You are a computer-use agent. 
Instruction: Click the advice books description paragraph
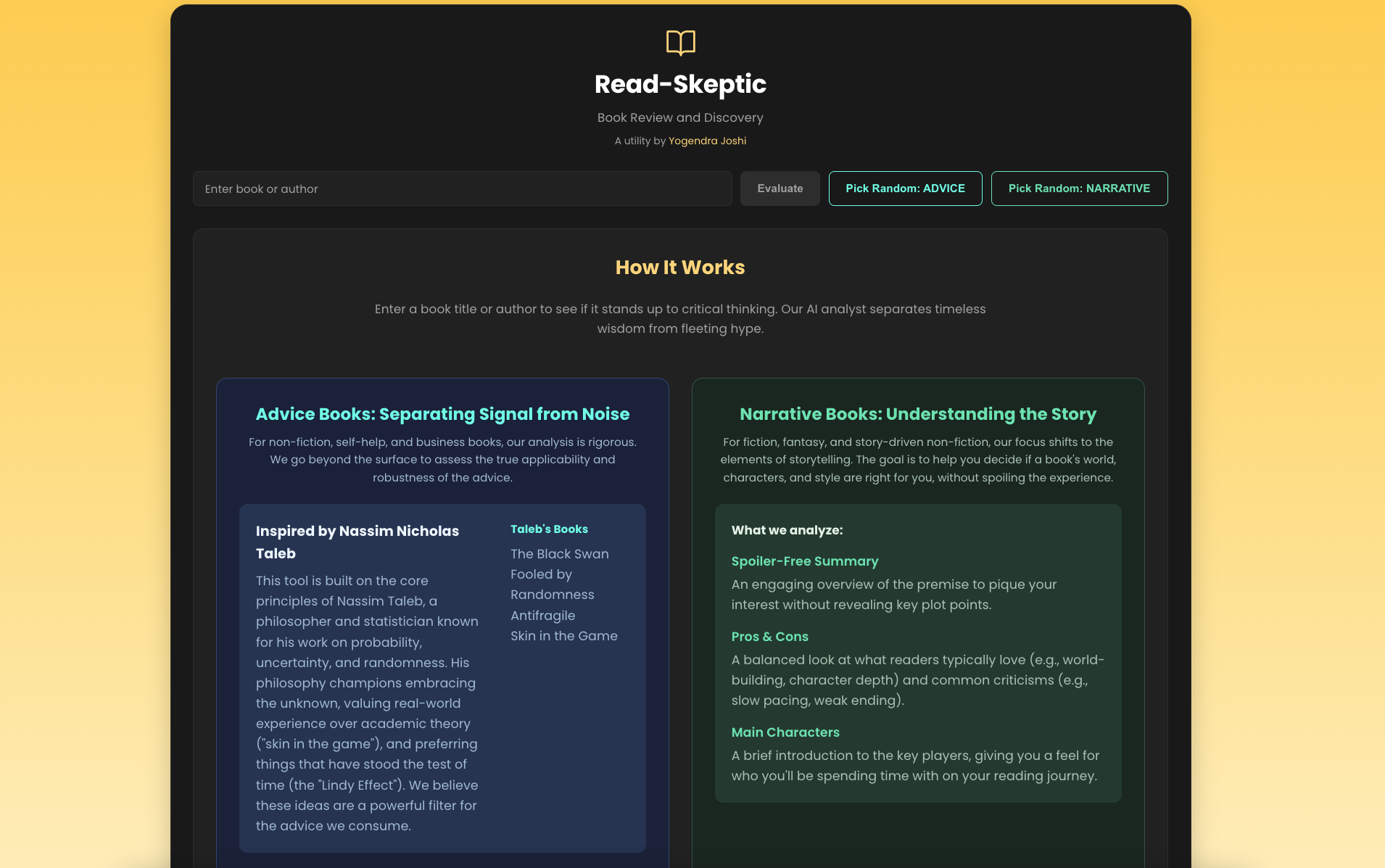[x=442, y=460]
